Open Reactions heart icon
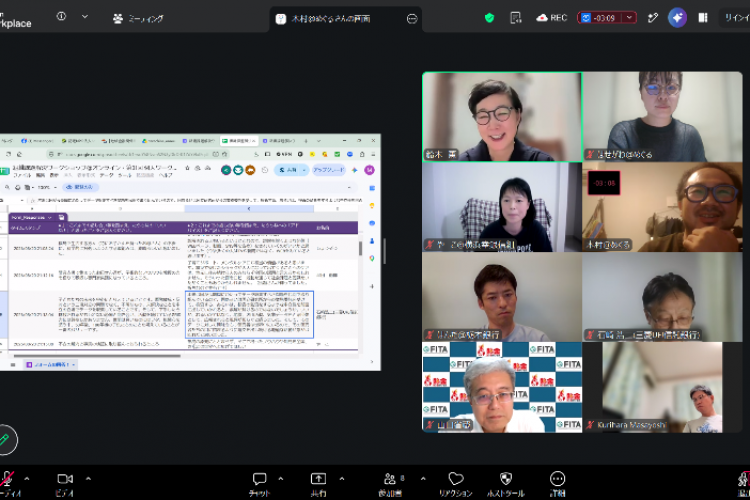Viewport: 750px width, 500px height. [456, 478]
